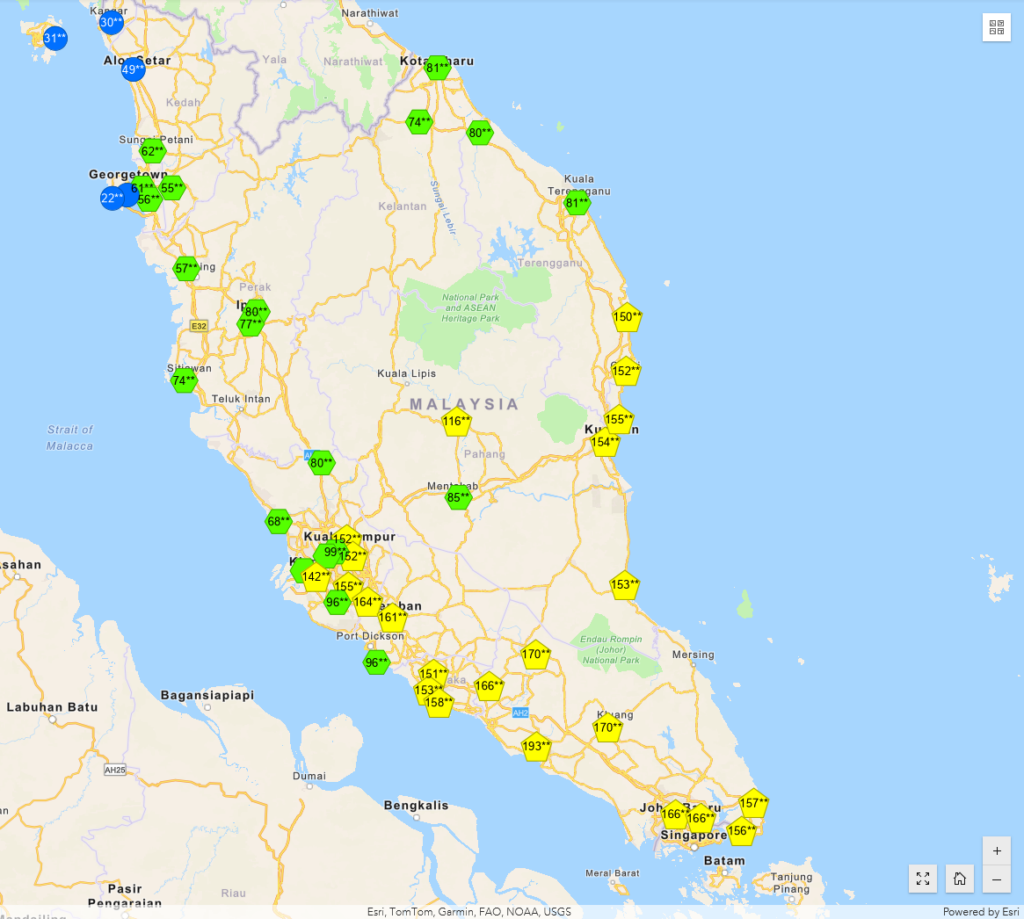Screen dimensions: 1024x919
Task: Select the blue 22** marker near Georgetown
Action: coord(112,198)
